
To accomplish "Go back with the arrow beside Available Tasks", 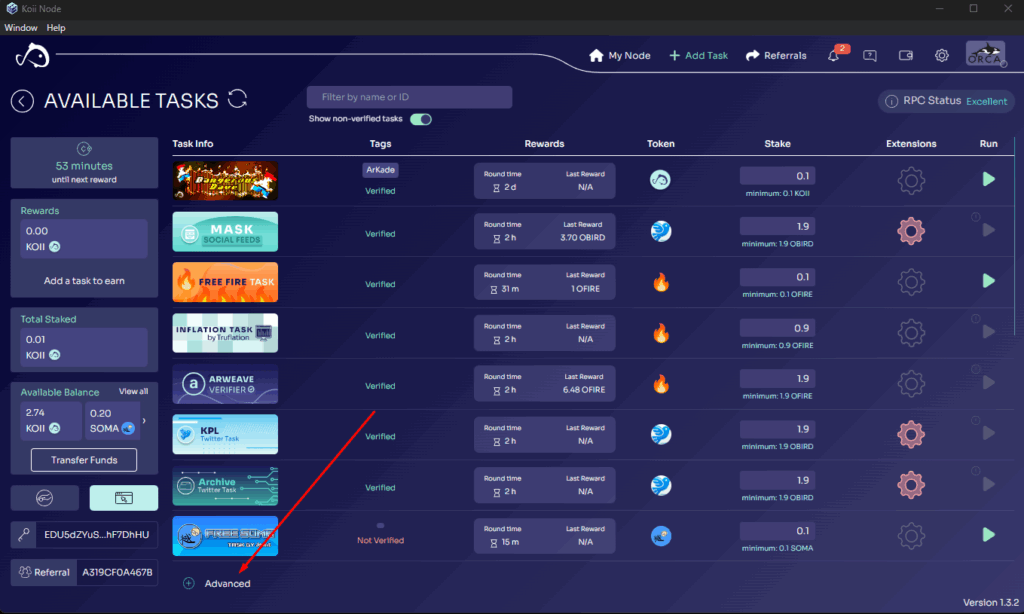I will (22, 101).
